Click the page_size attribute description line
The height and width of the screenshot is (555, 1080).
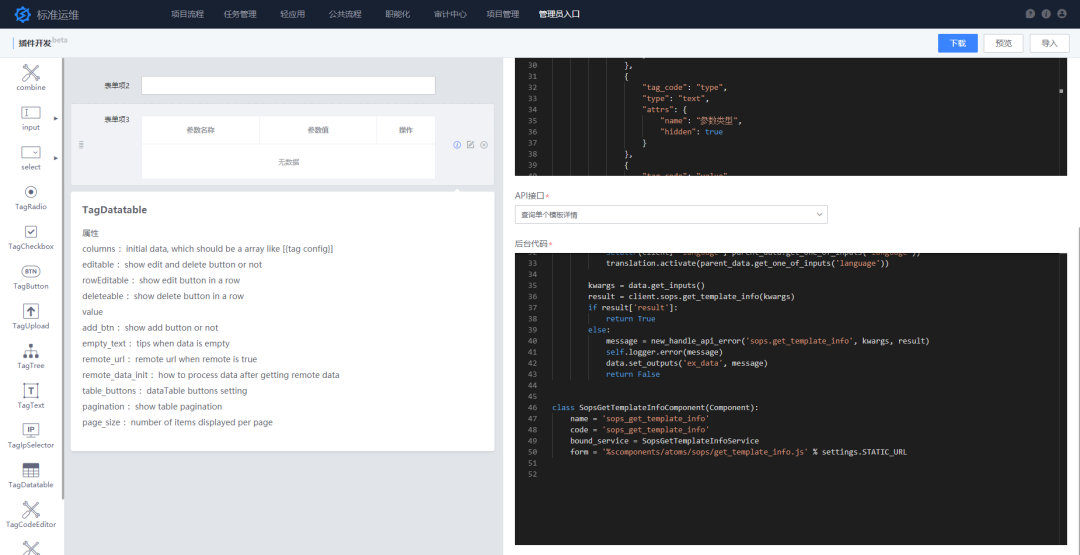178,422
